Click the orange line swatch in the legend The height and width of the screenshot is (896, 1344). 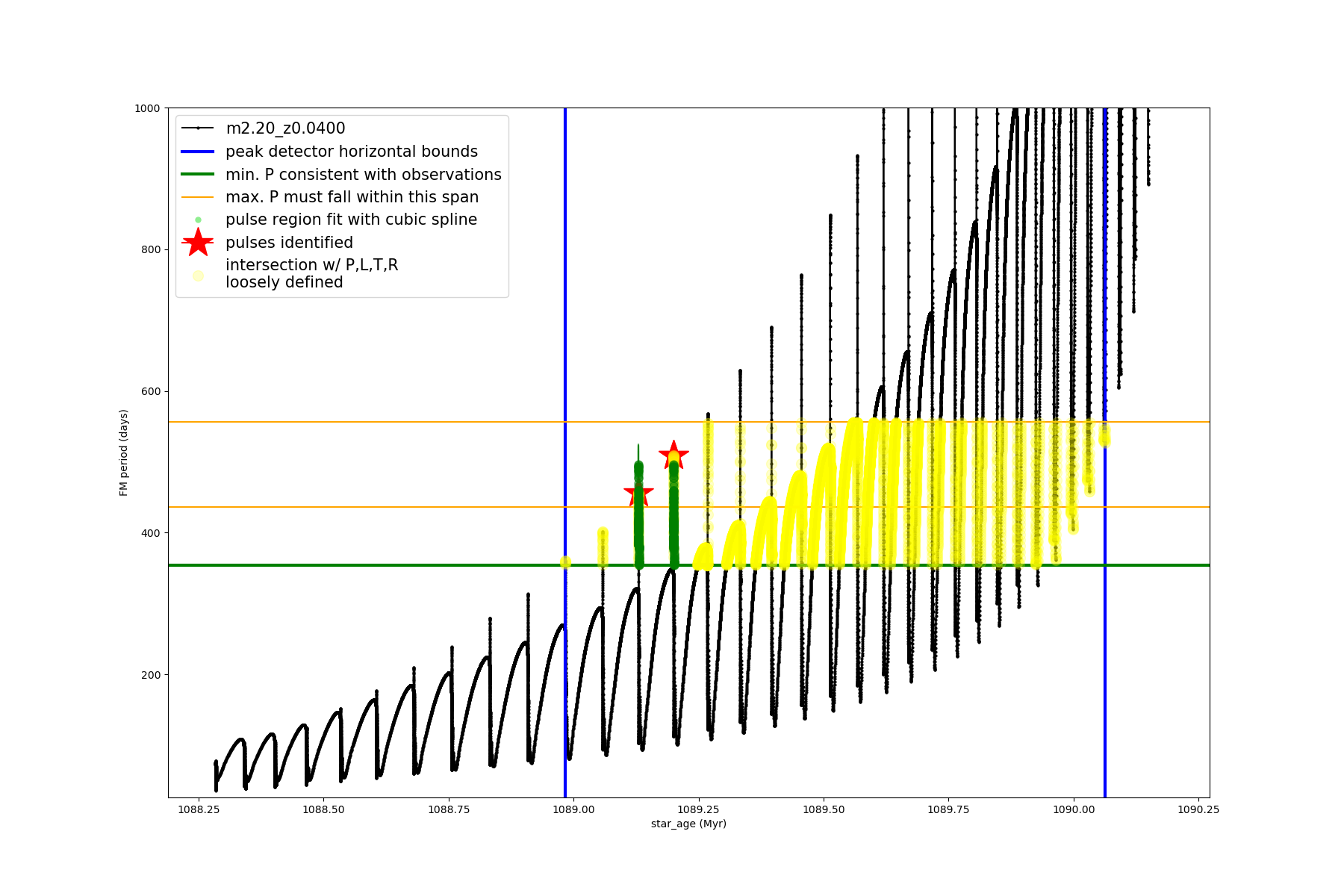198,197
